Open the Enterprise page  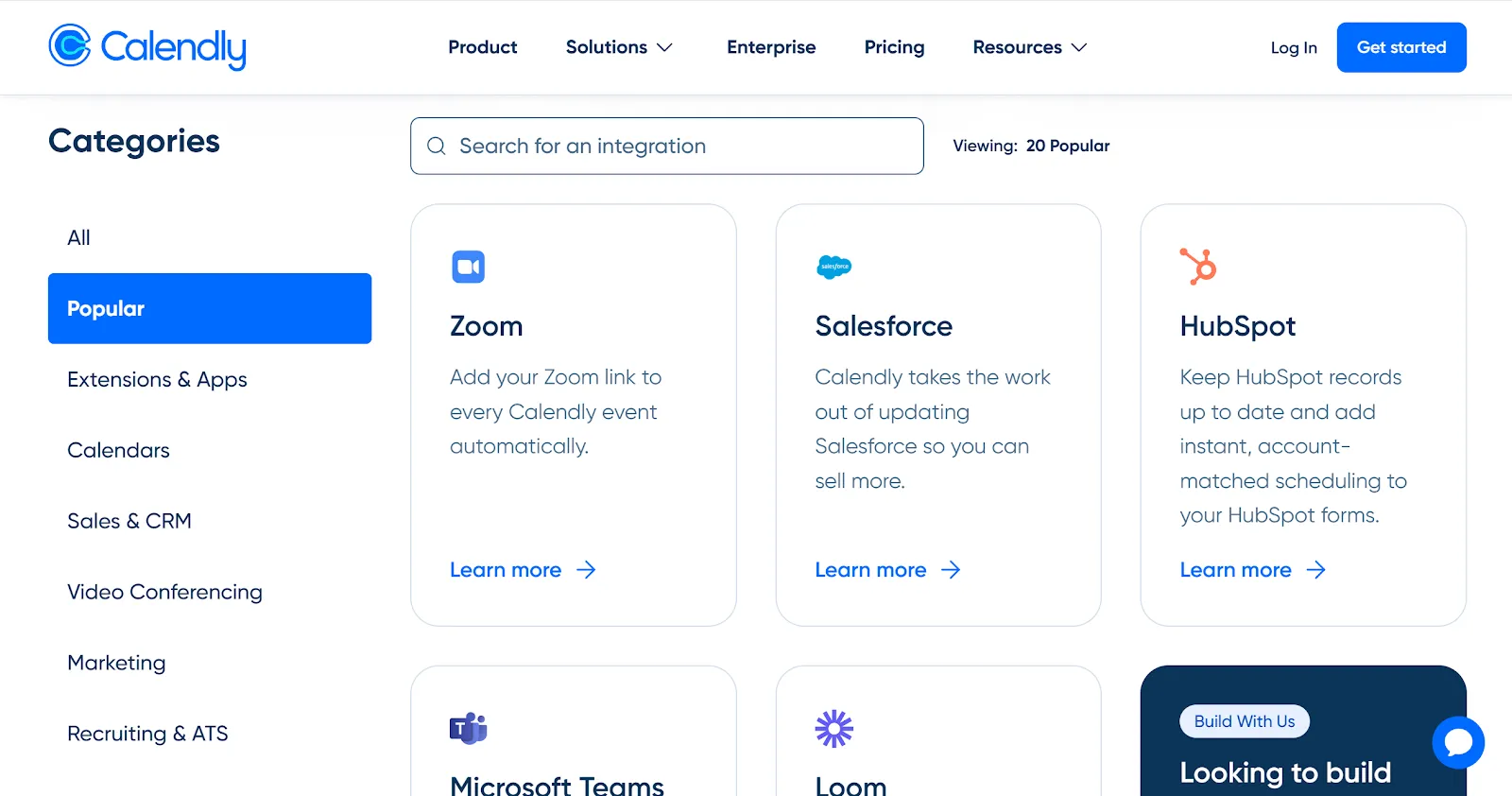click(771, 47)
